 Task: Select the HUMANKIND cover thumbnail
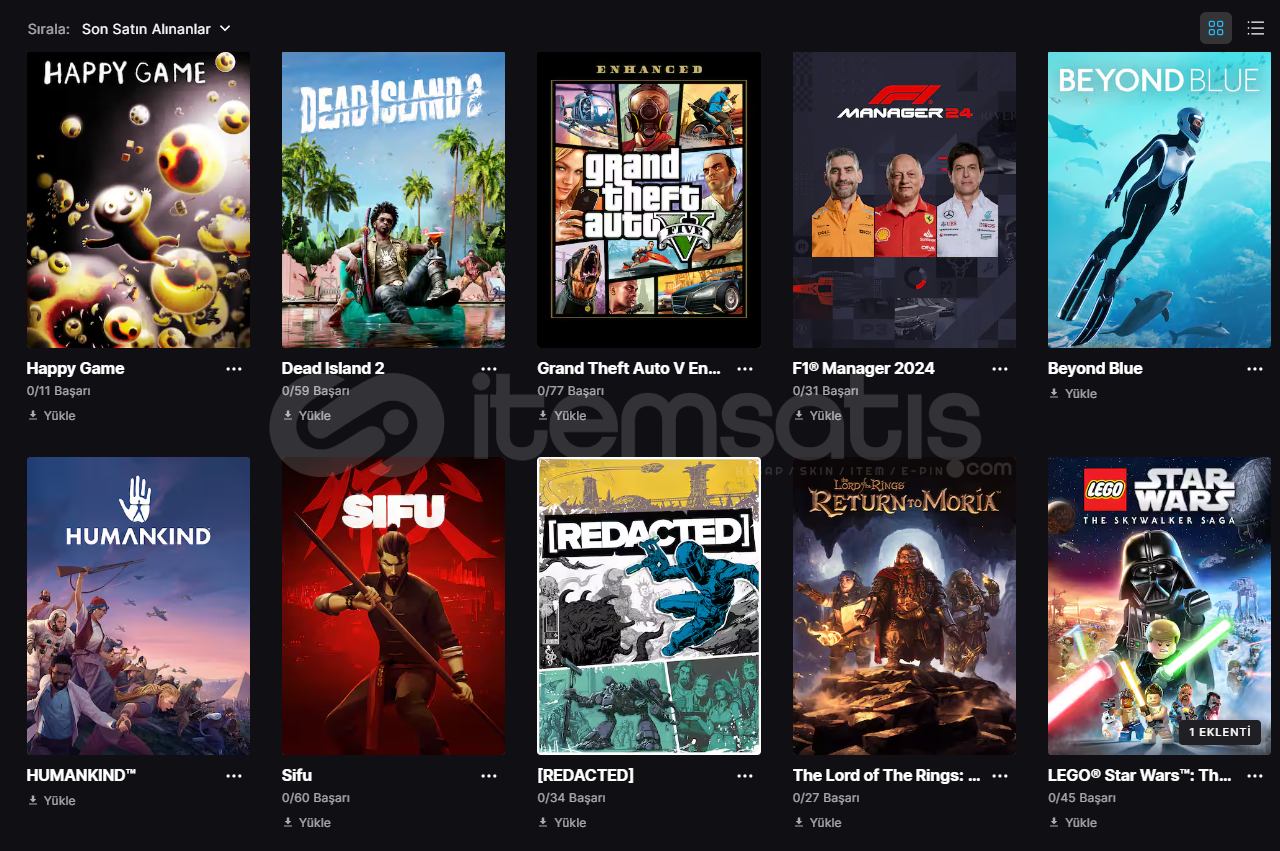click(138, 606)
